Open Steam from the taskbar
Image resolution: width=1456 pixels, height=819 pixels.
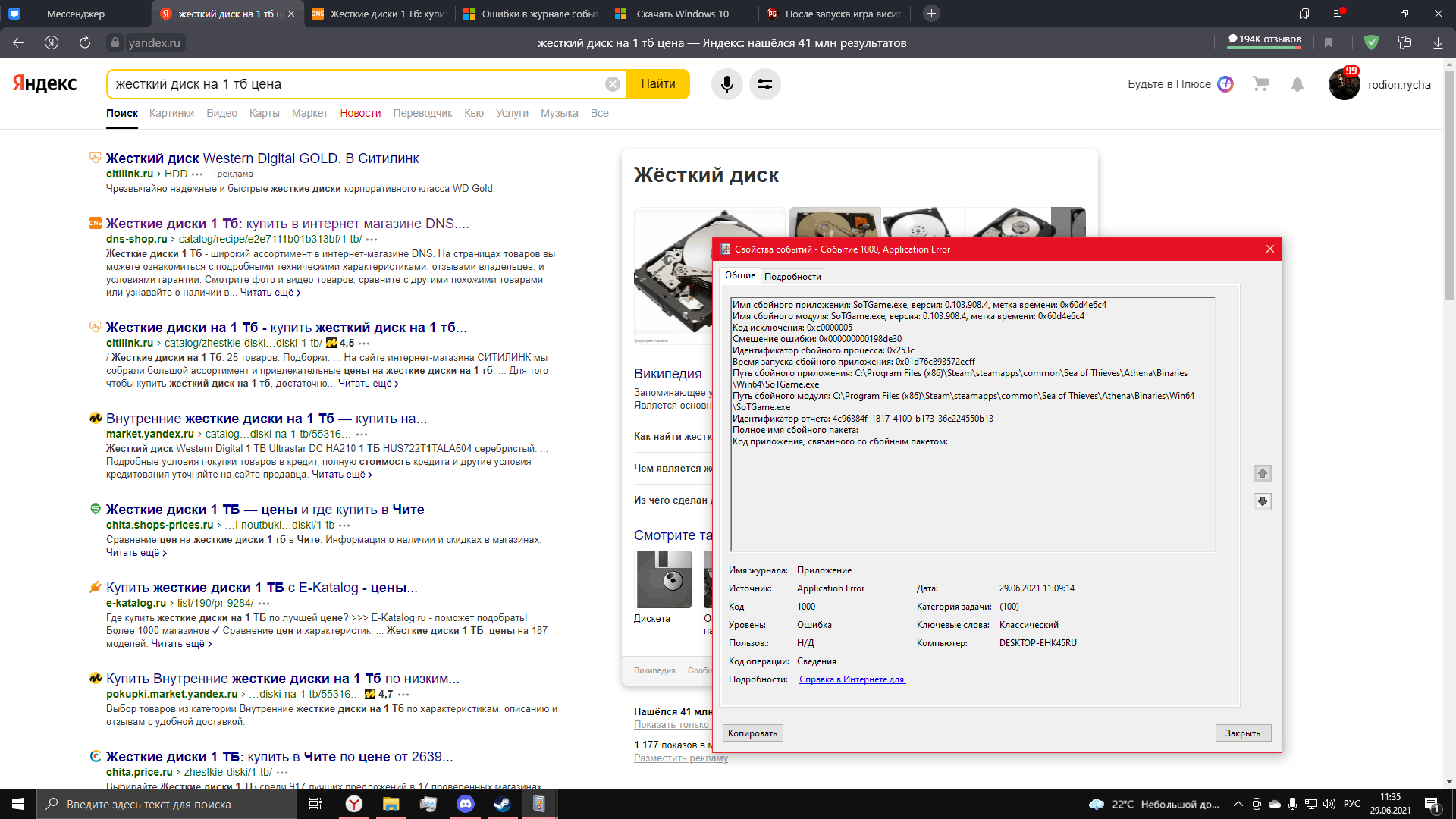(502, 804)
